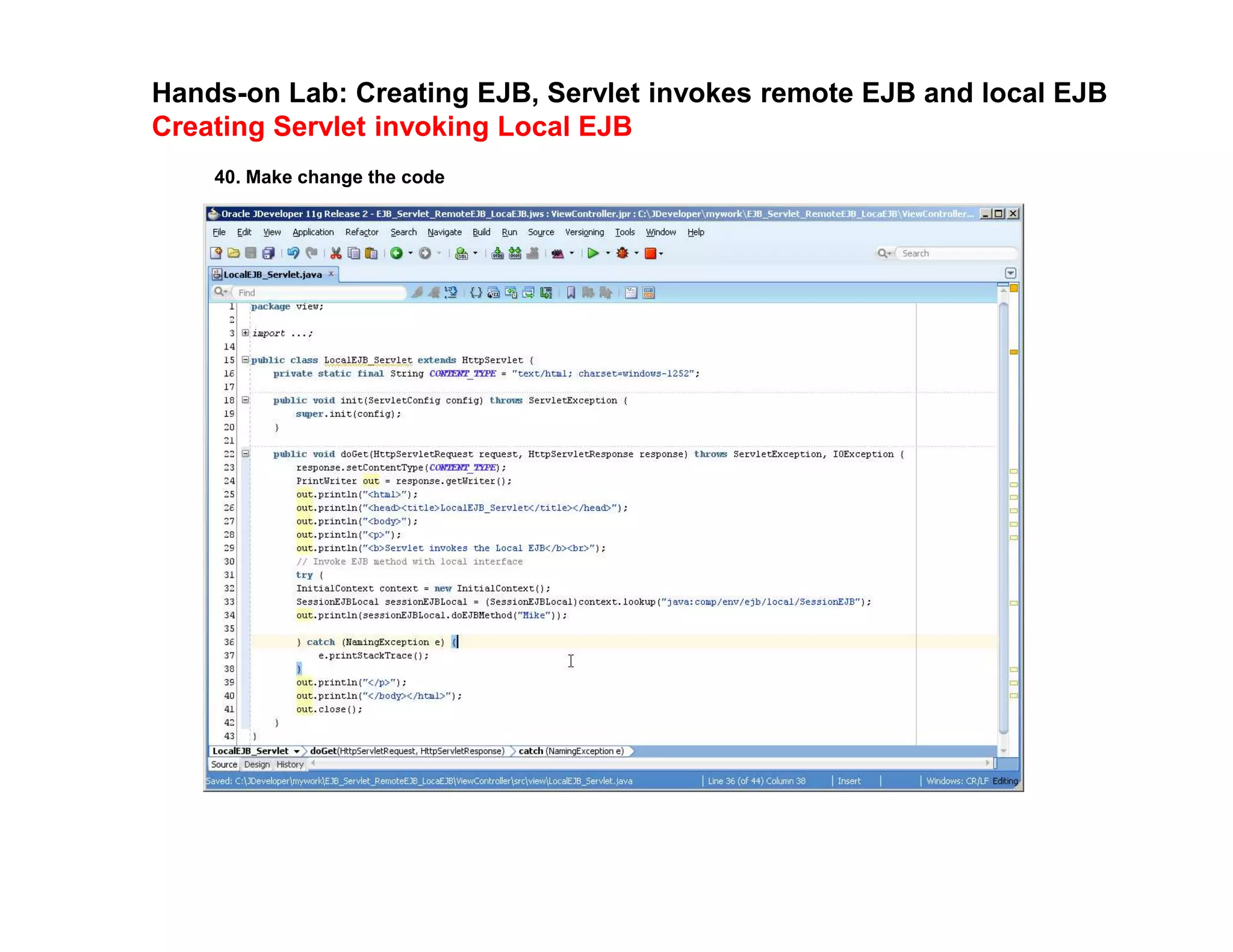Click the Make project build icon

[x=497, y=253]
